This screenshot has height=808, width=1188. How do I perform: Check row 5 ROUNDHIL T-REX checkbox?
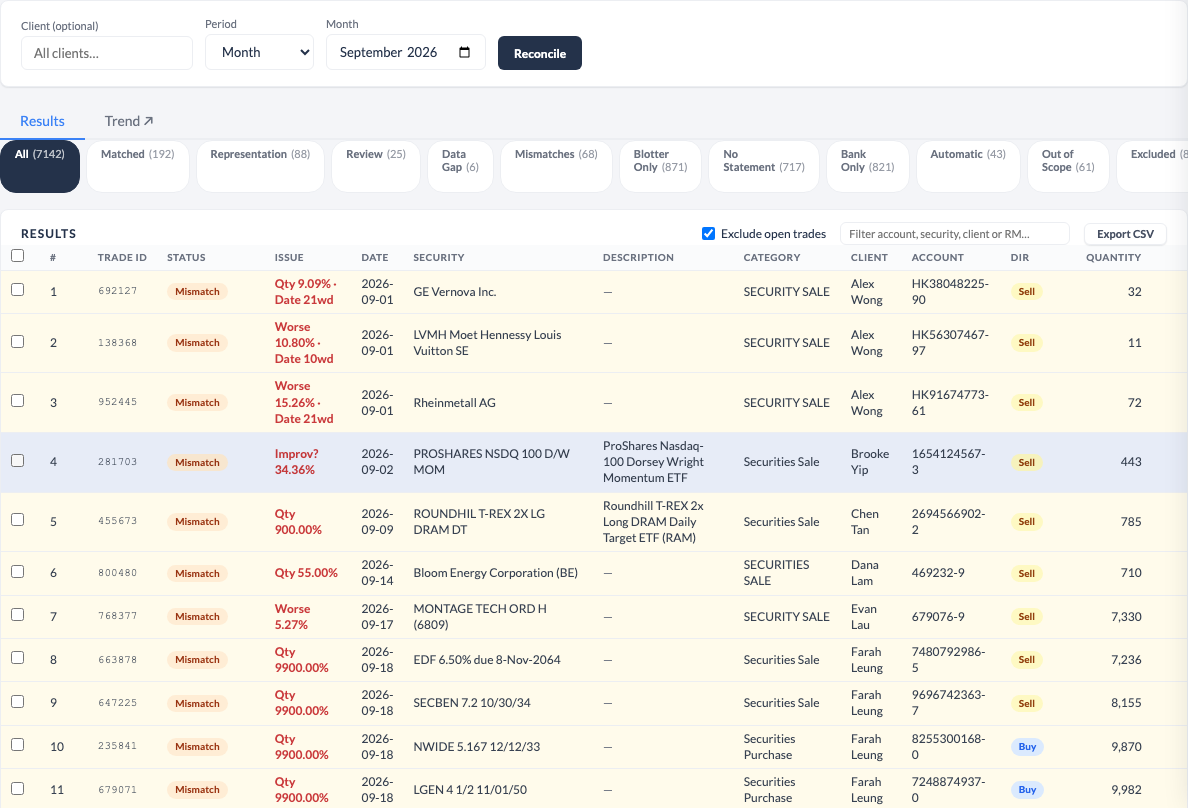(x=17, y=519)
